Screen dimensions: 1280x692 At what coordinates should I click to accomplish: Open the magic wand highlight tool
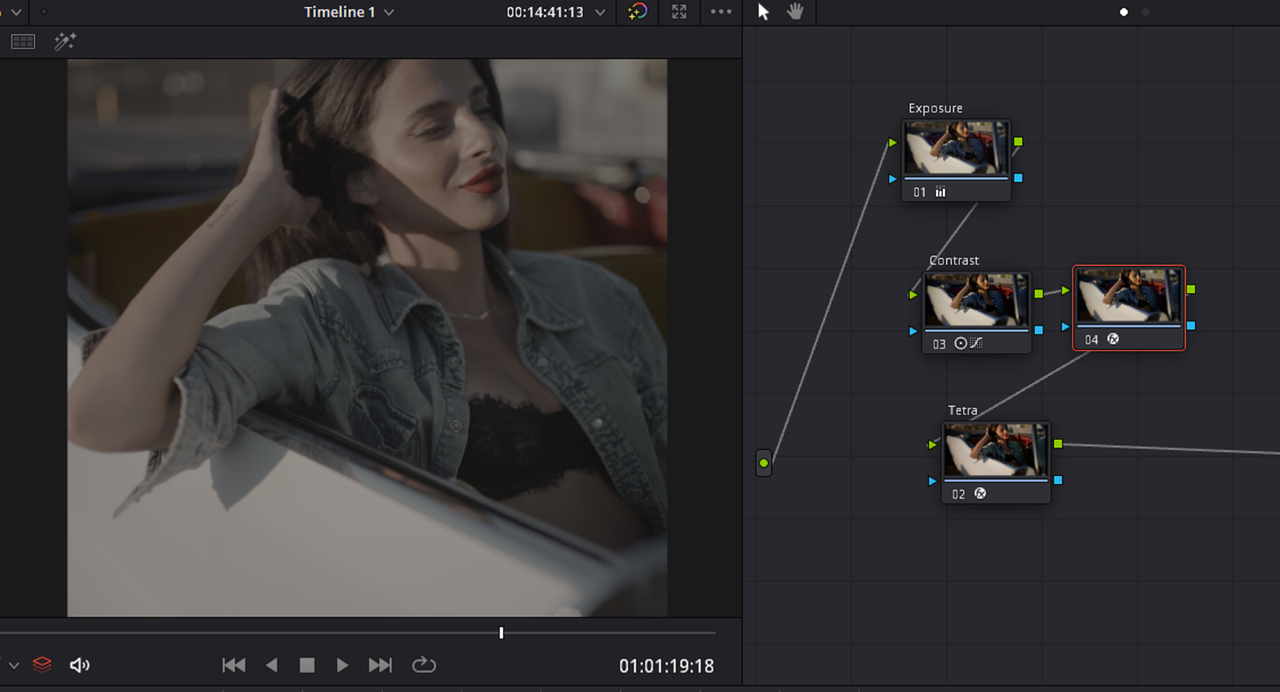[x=65, y=42]
